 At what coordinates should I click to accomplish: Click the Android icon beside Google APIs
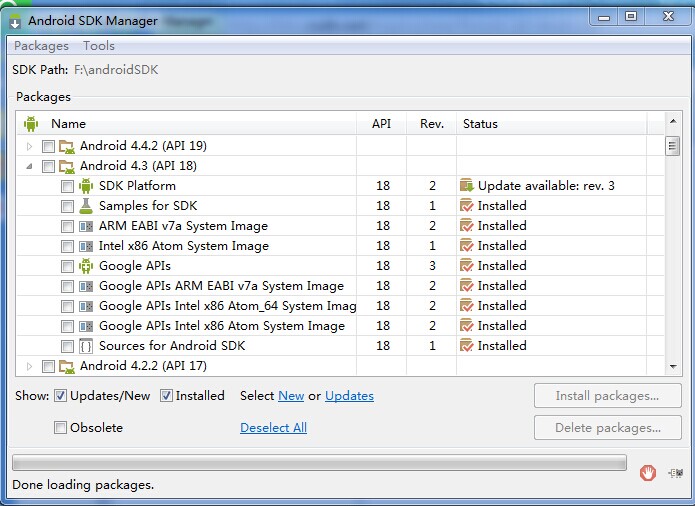point(86,266)
